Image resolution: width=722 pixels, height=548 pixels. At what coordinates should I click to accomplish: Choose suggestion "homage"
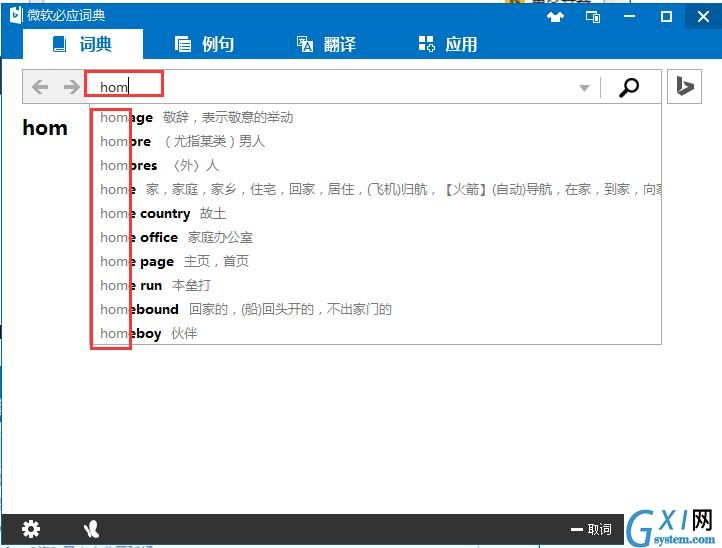[x=376, y=117]
